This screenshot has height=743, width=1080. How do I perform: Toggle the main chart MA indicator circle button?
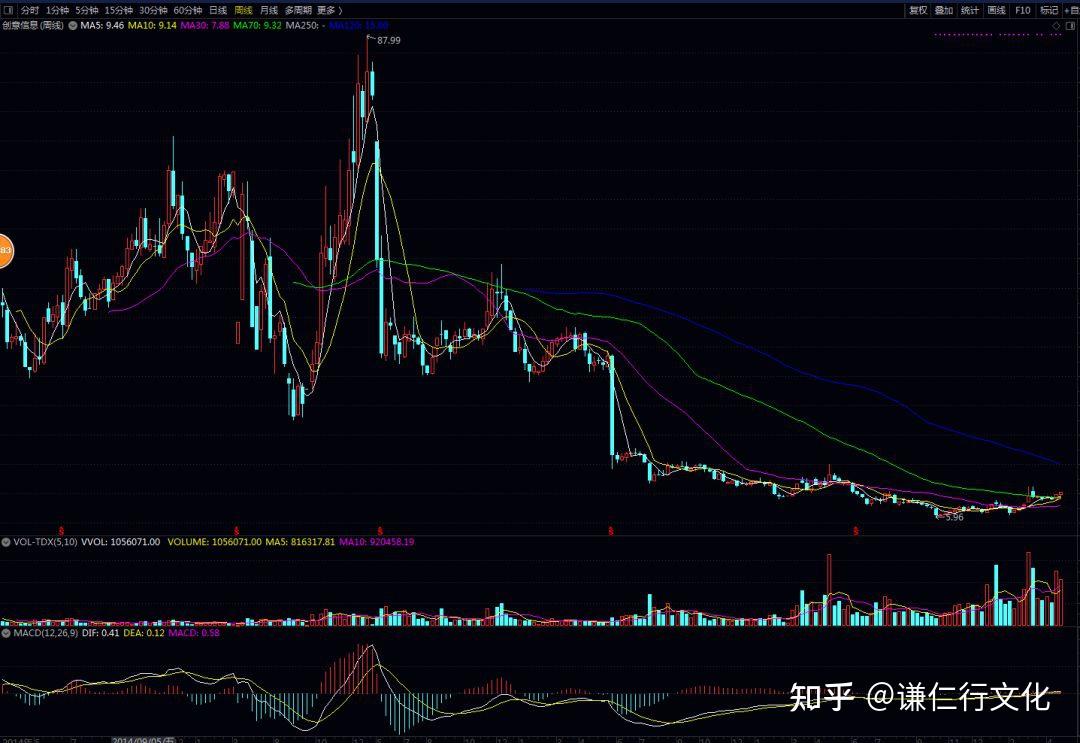(x=71, y=24)
